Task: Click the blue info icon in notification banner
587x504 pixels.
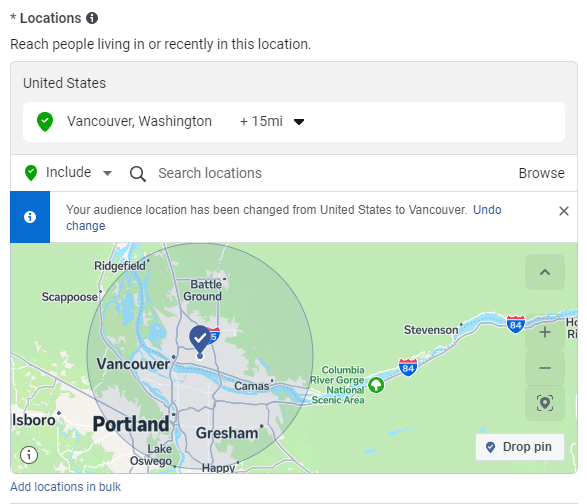Action: point(30,217)
